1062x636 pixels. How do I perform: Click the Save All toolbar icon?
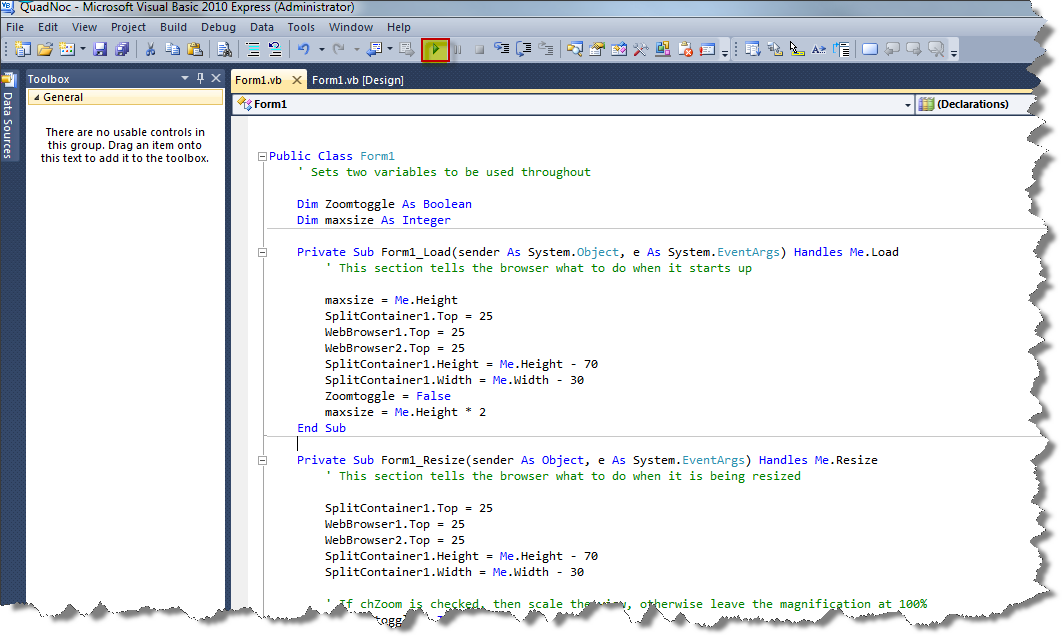[122, 49]
